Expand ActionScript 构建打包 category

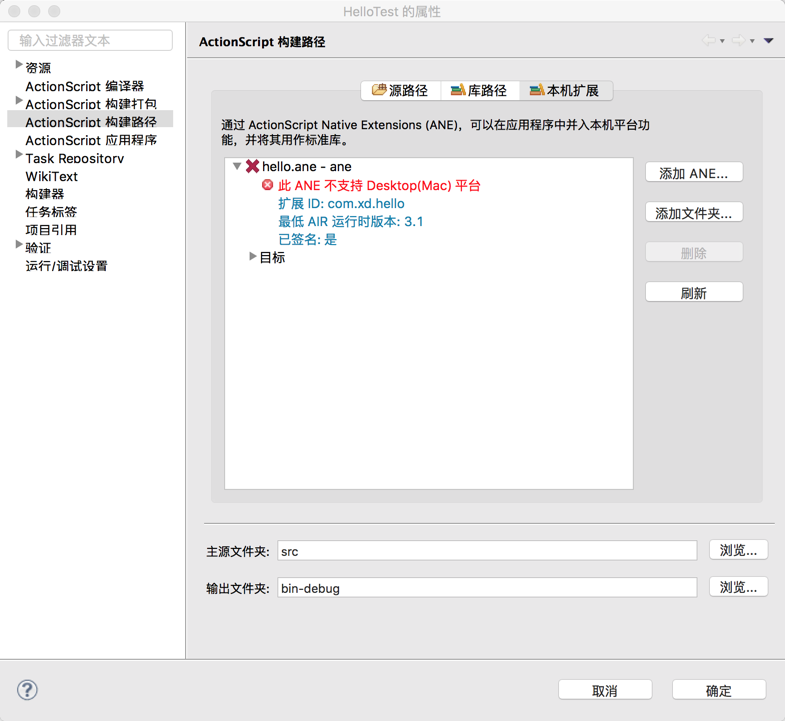pos(19,100)
